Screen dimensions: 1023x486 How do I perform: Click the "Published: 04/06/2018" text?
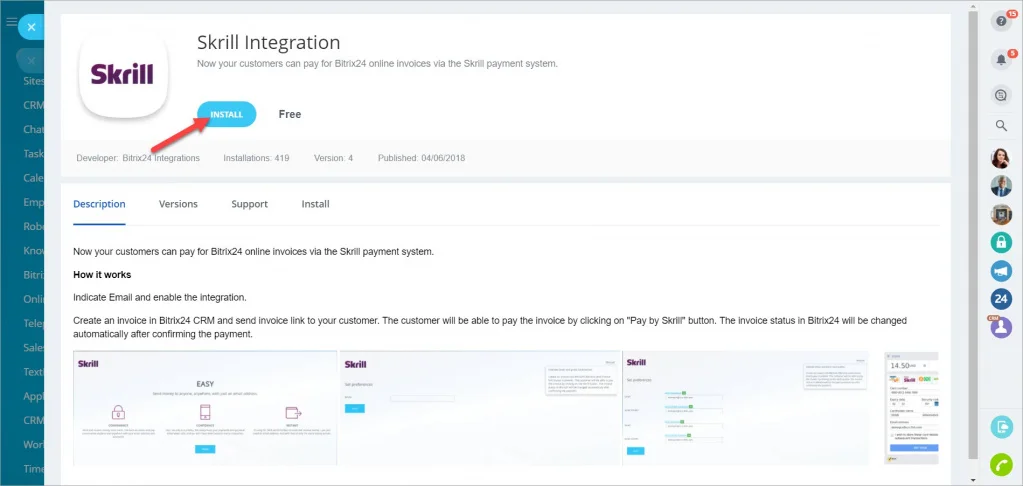421,158
